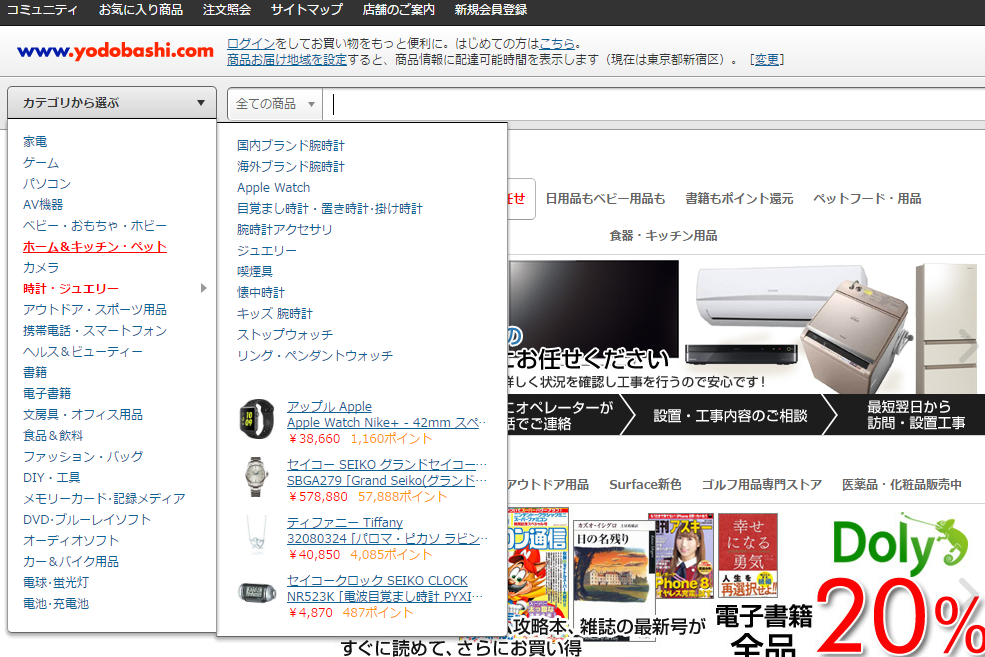Viewport: 985px width, 657px height.
Task: Click the www.yodobashi.com logo
Action: (x=116, y=51)
